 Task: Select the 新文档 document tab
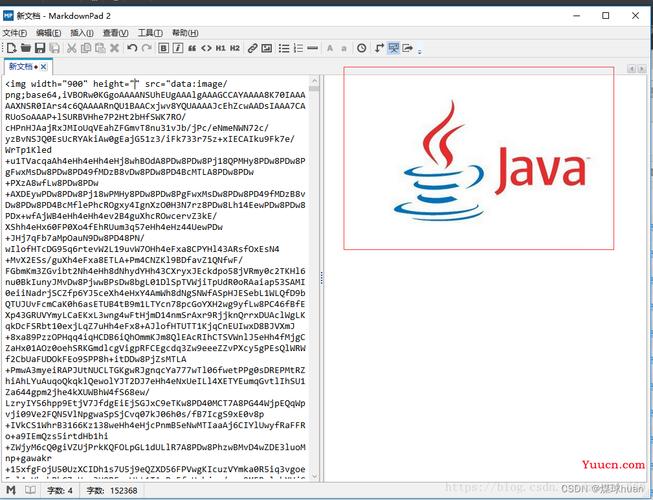[x=20, y=66]
